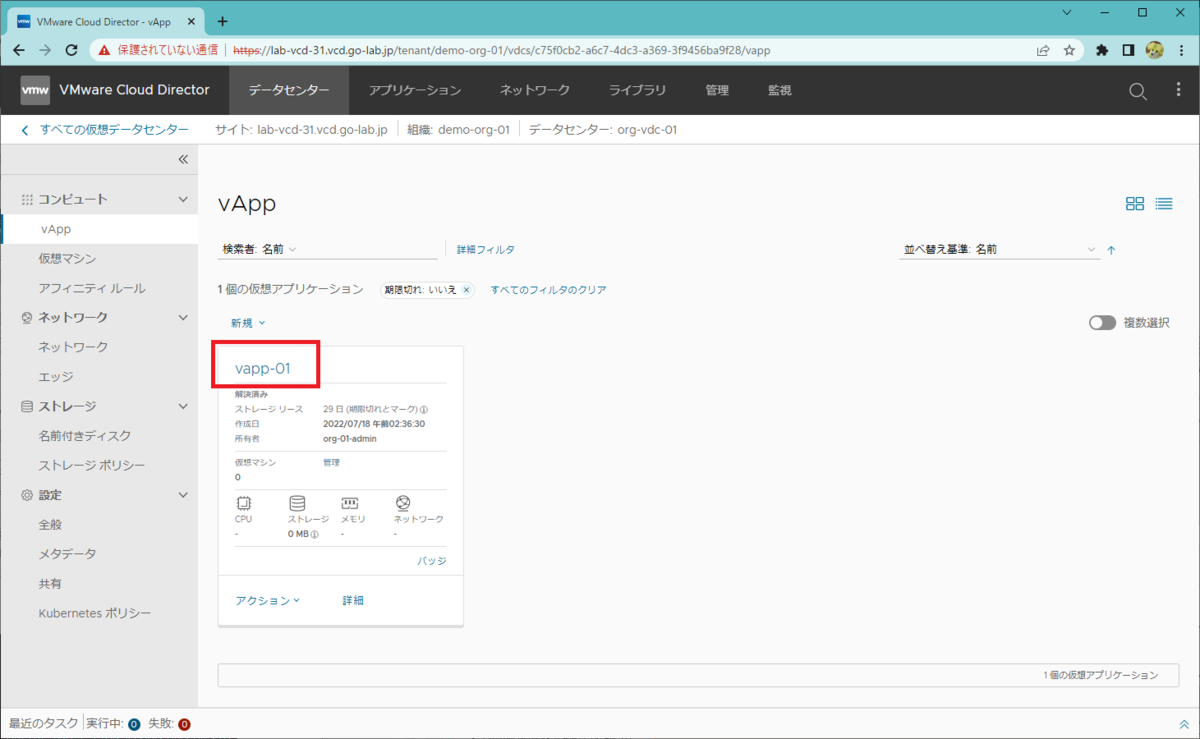Open the three-dot user menu in header
Viewport: 1200px width, 739px height.
point(1178,90)
